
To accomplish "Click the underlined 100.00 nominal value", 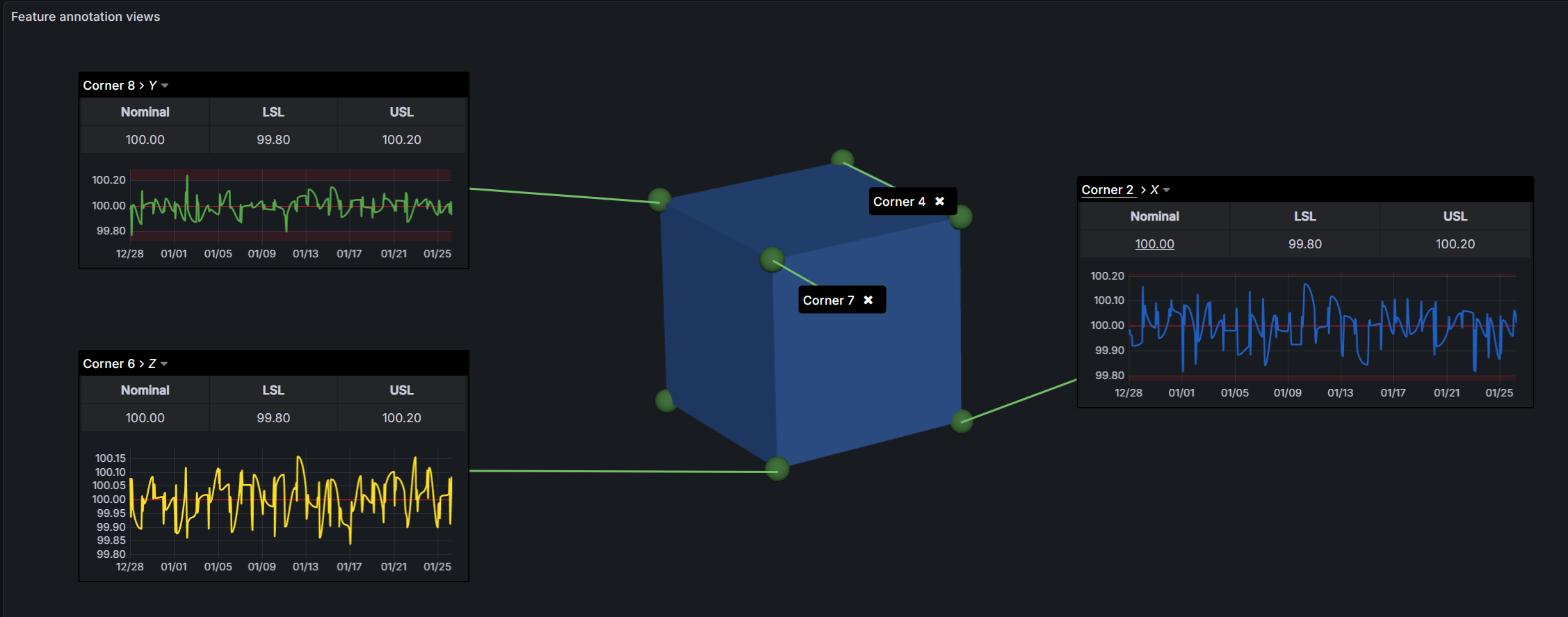I will pyautogui.click(x=1154, y=244).
